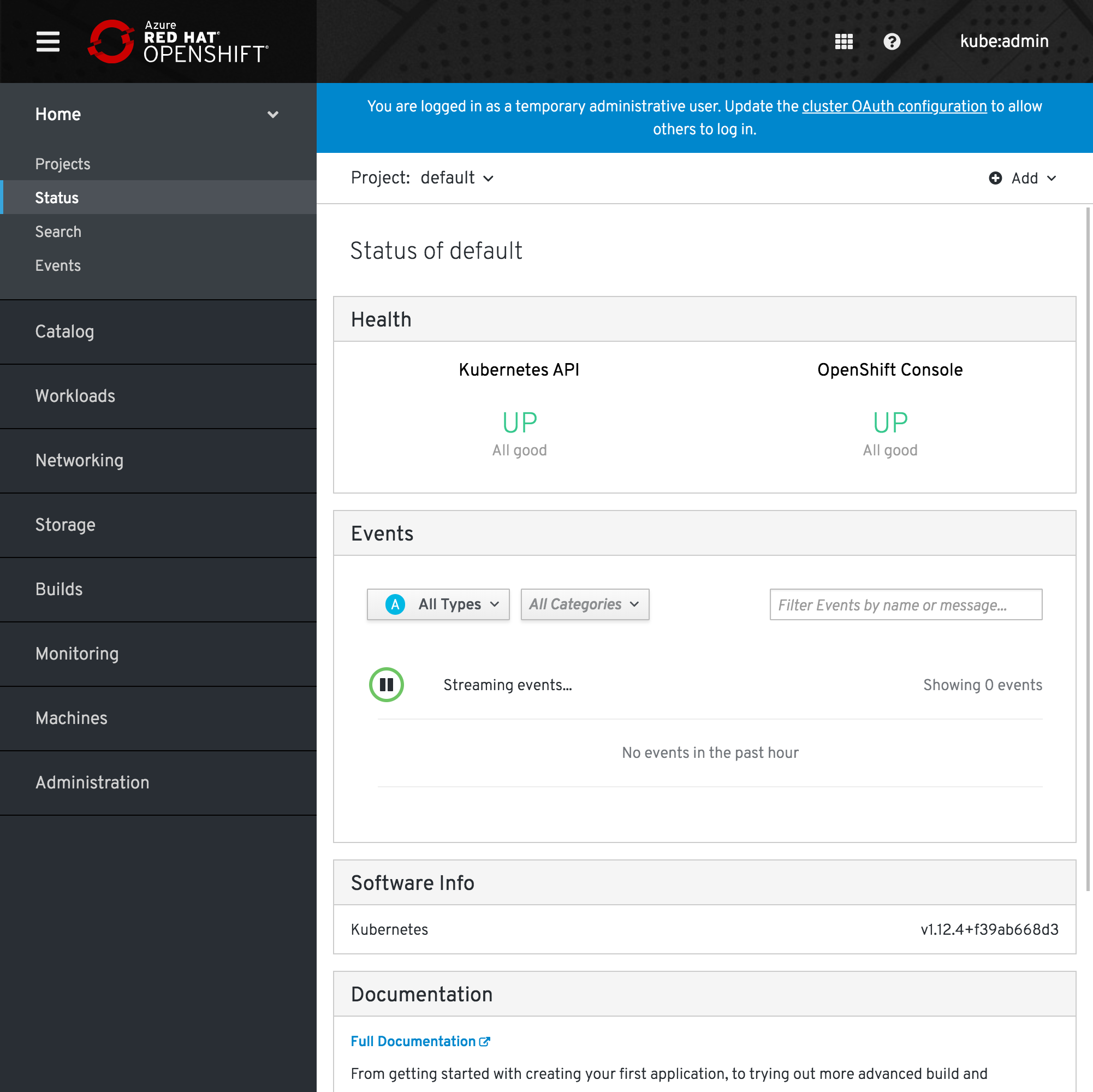Expand the Add dropdown arrow
The height and width of the screenshot is (1092, 1093).
point(1051,178)
